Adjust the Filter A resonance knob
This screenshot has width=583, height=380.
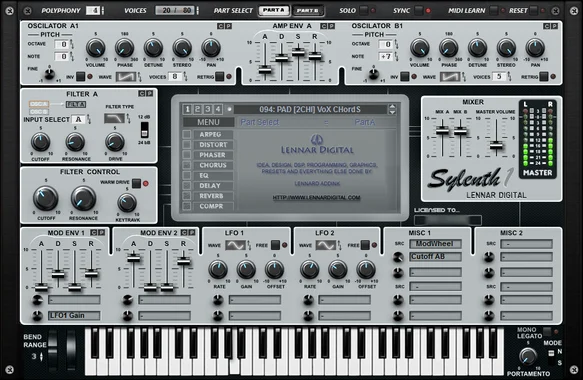click(75, 142)
